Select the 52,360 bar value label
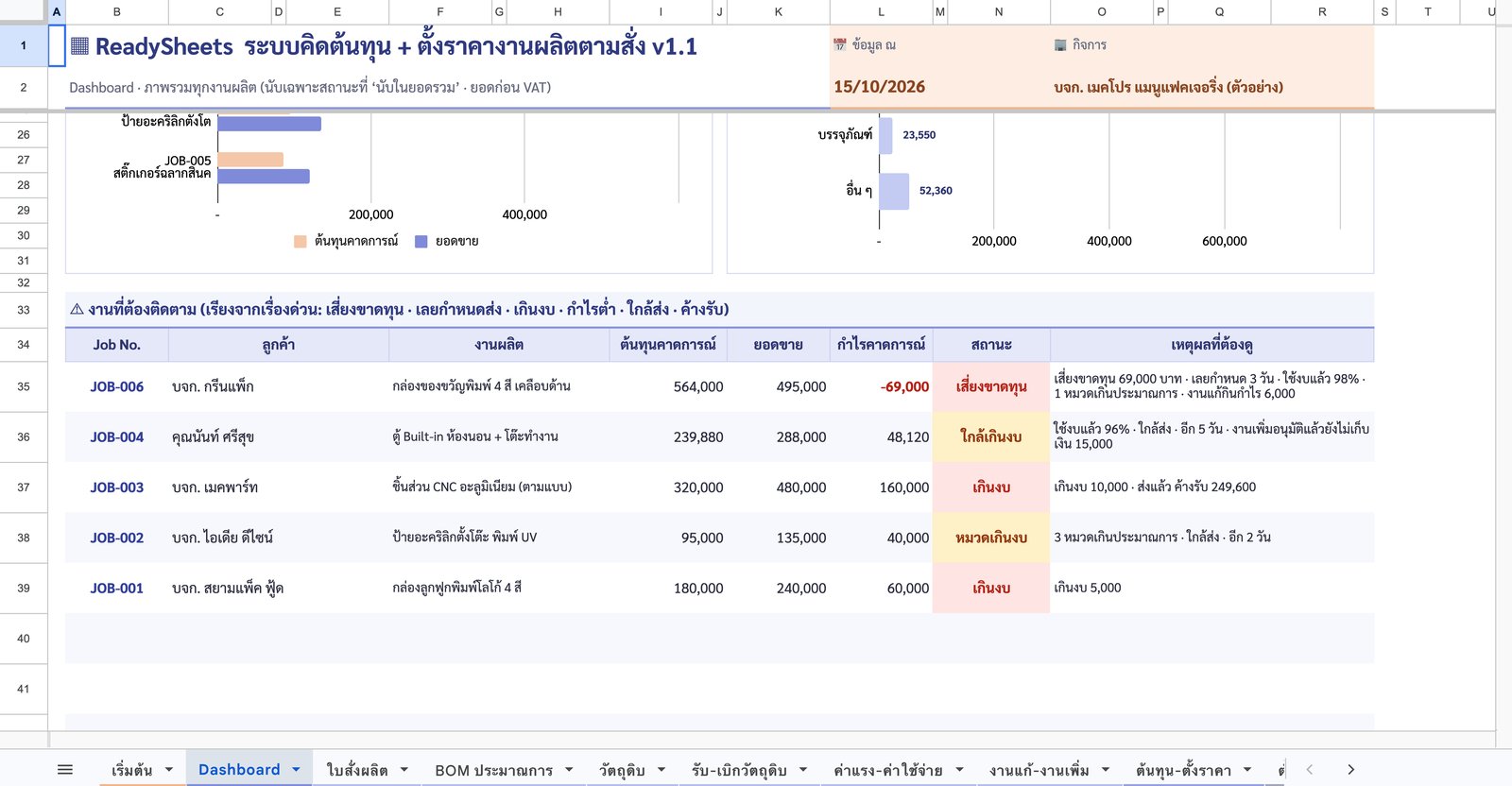The height and width of the screenshot is (786, 1512). click(x=936, y=191)
